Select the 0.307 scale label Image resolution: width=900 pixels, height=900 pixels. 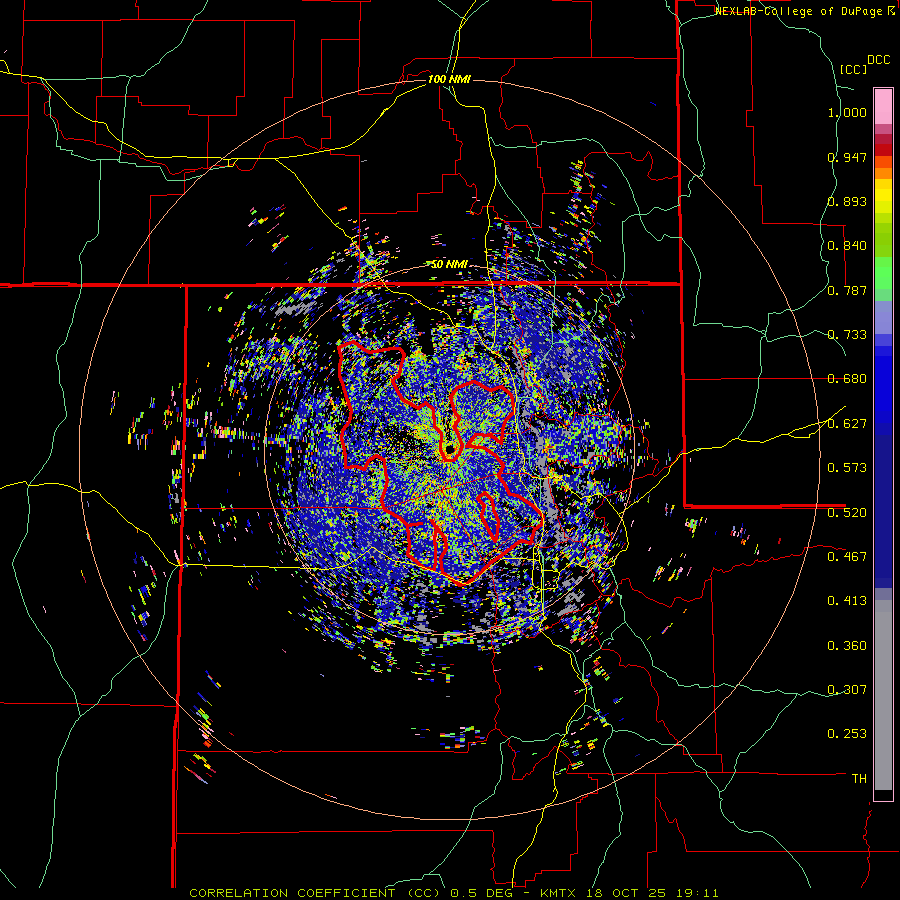[x=847, y=690]
